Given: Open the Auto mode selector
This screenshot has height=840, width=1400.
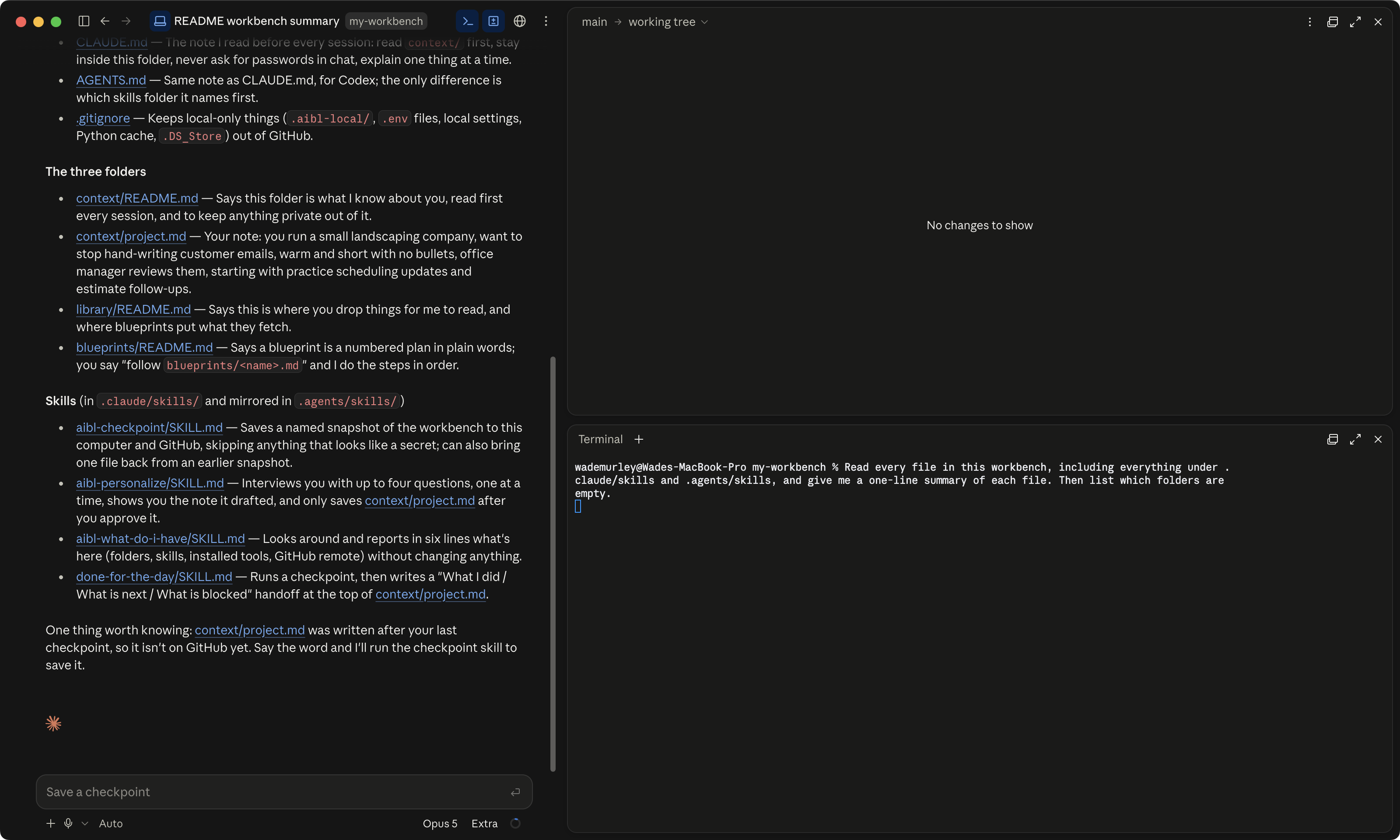Looking at the screenshot, I should point(110,823).
